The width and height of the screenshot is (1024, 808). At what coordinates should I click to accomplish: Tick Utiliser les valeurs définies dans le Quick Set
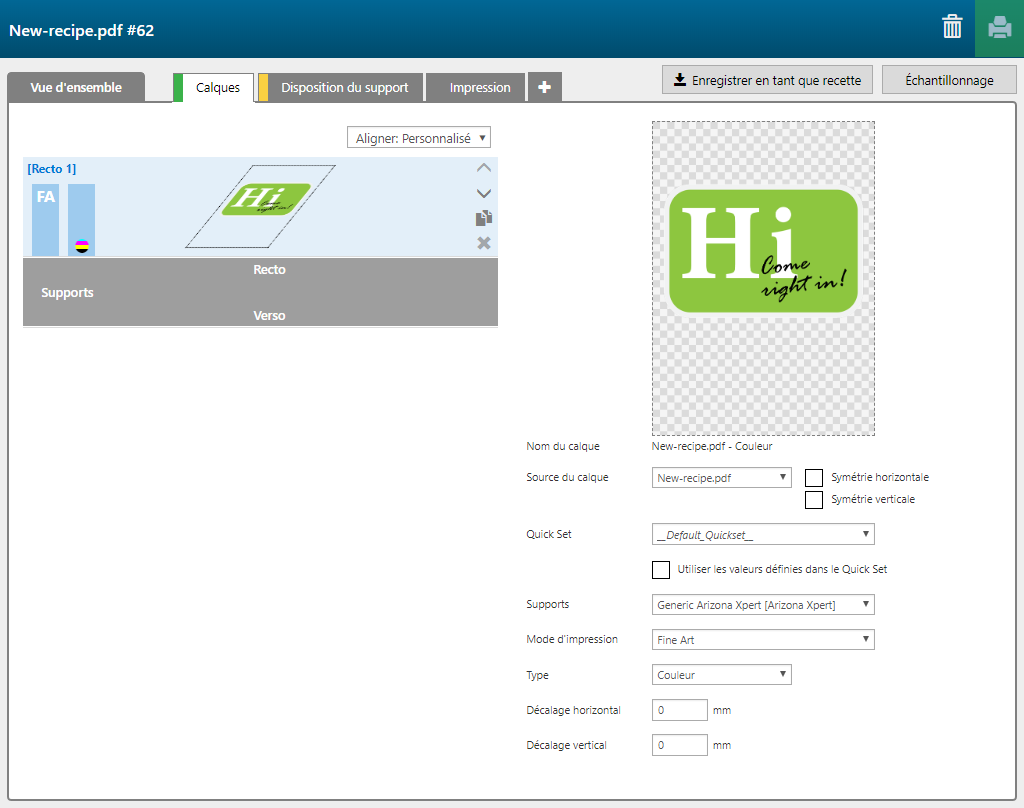point(661,570)
